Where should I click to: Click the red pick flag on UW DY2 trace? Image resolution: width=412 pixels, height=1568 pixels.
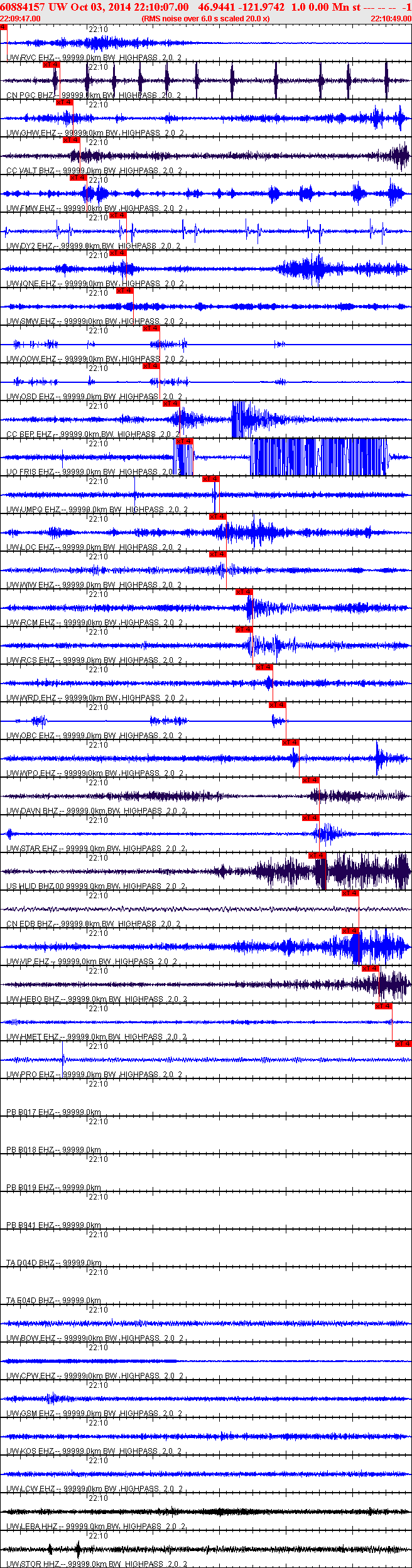point(117,215)
